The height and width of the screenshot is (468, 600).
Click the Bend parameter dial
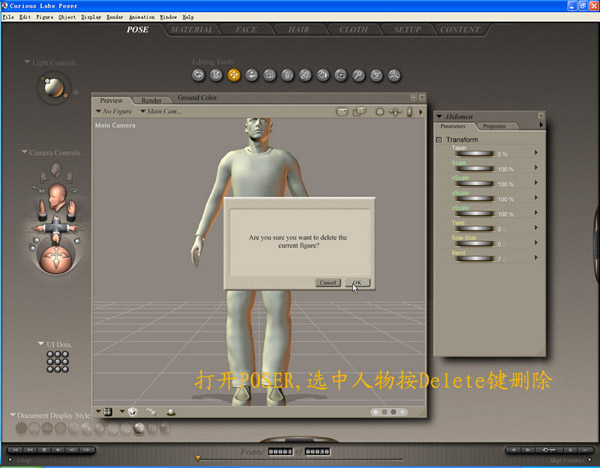pos(472,259)
